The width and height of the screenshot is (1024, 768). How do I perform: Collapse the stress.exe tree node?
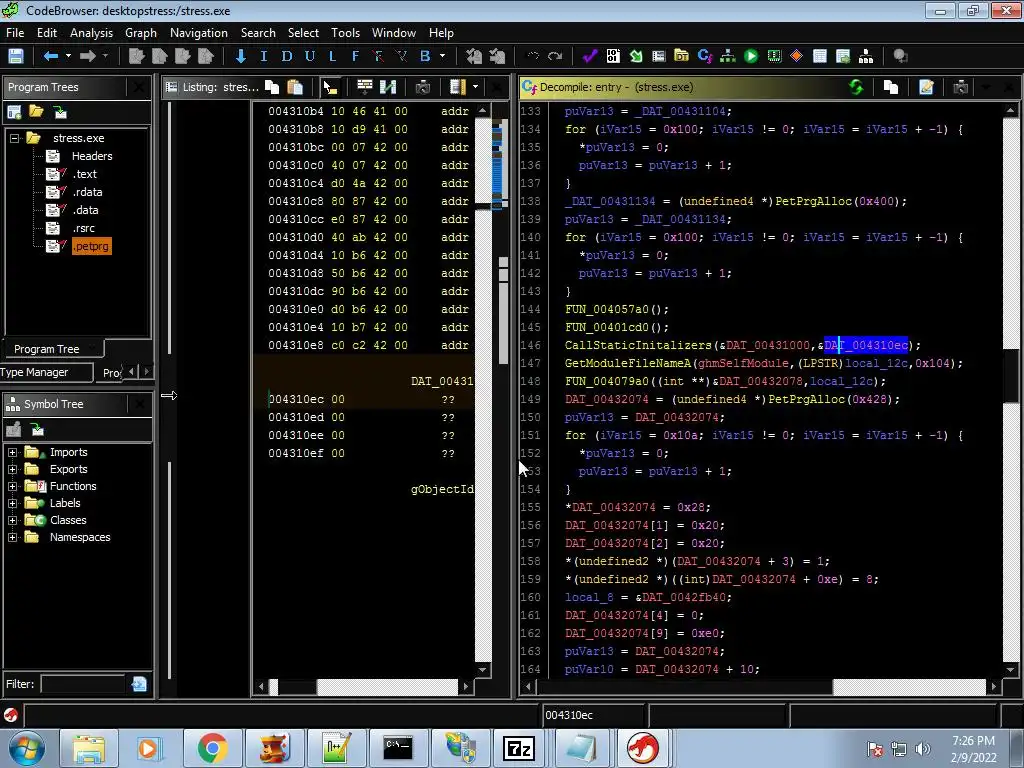click(14, 138)
